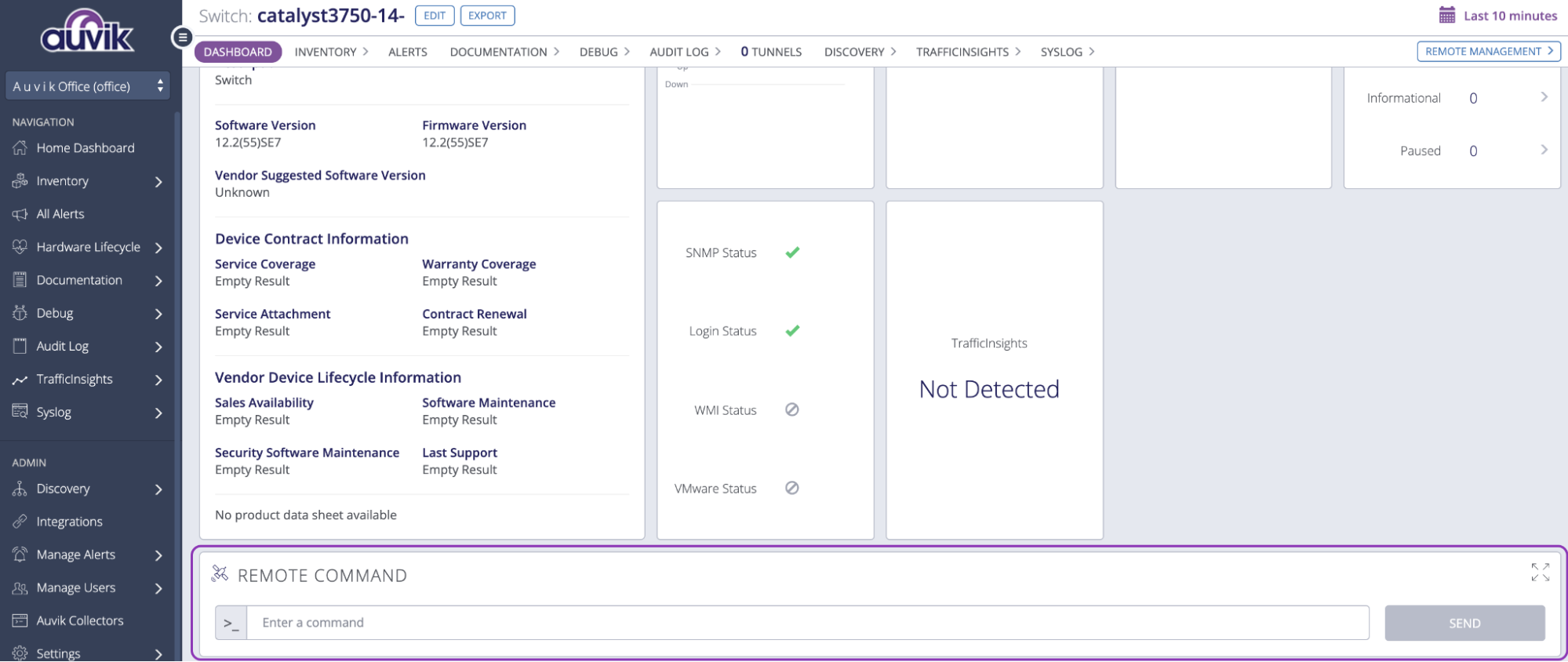
Task: Click the Discovery admin icon
Action: point(20,488)
